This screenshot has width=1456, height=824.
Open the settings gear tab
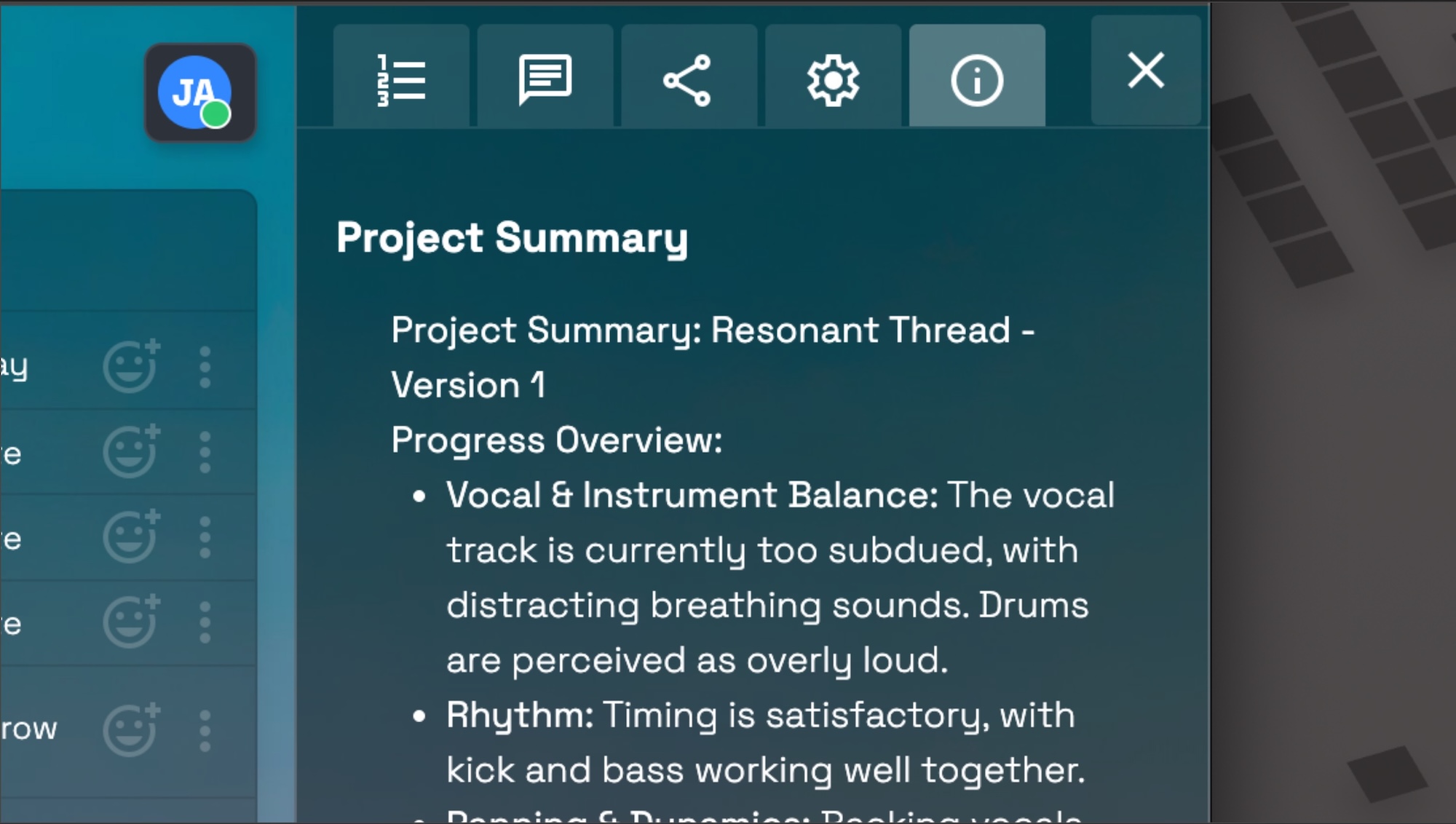[833, 76]
